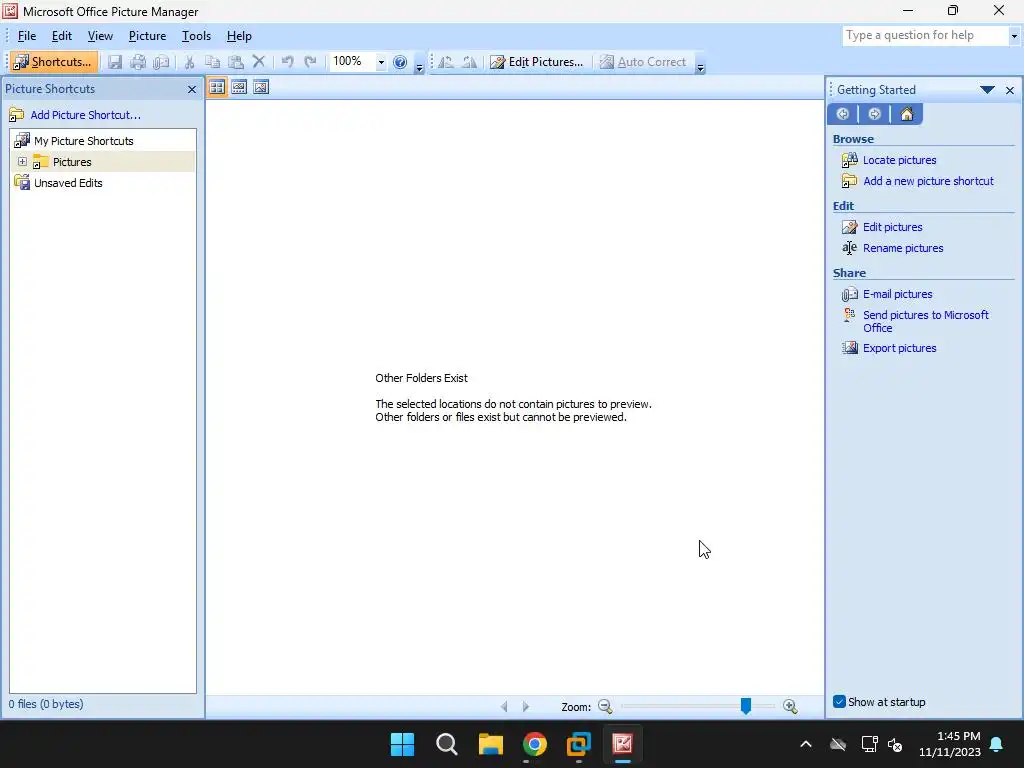This screenshot has height=768, width=1024.
Task: Click the Print icon in toolbar
Action: coord(138,62)
